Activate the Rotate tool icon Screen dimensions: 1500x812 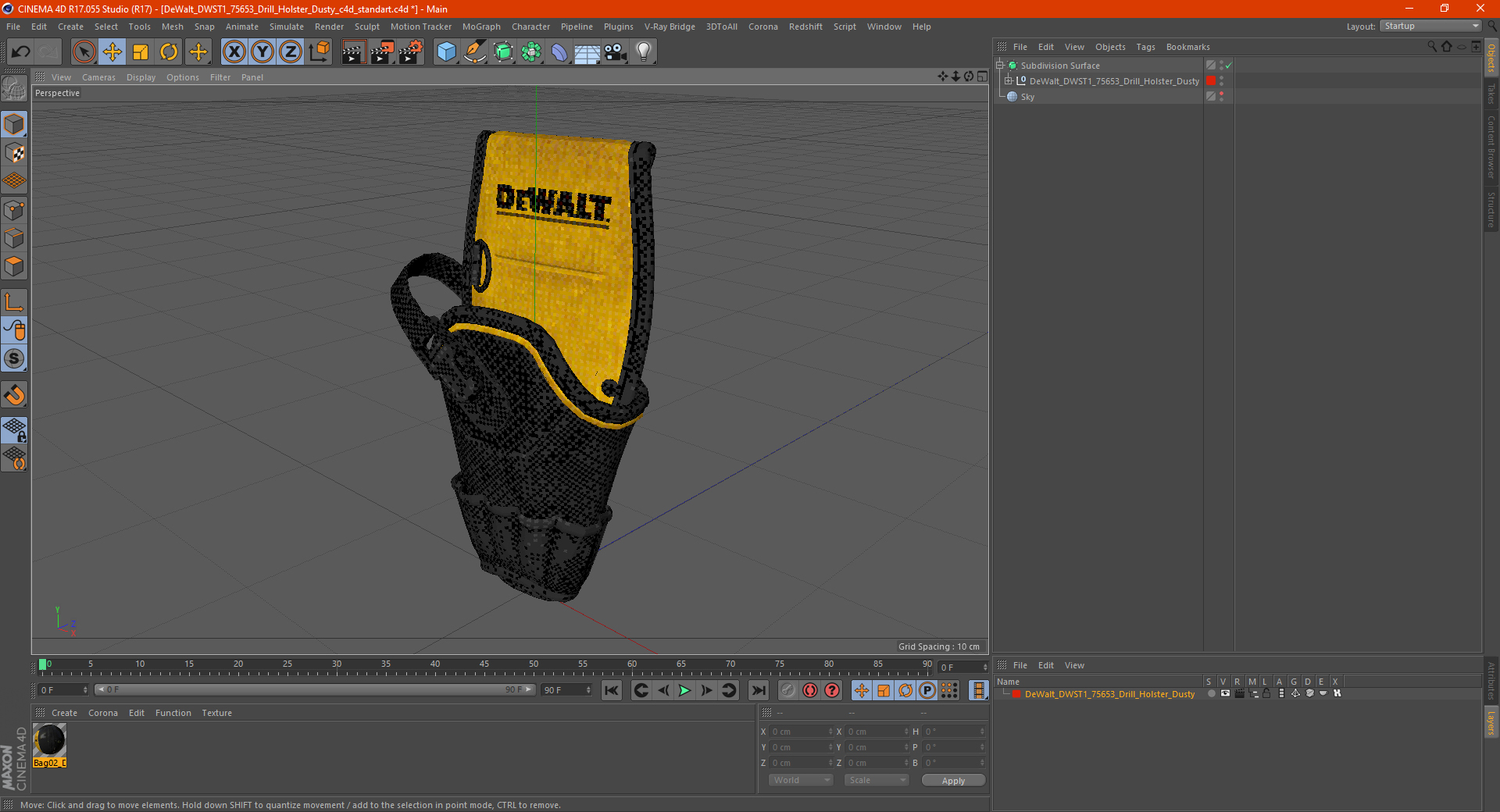tap(169, 52)
